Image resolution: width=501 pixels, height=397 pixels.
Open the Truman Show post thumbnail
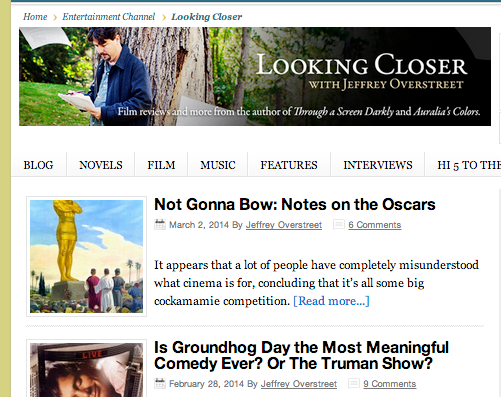pos(86,368)
